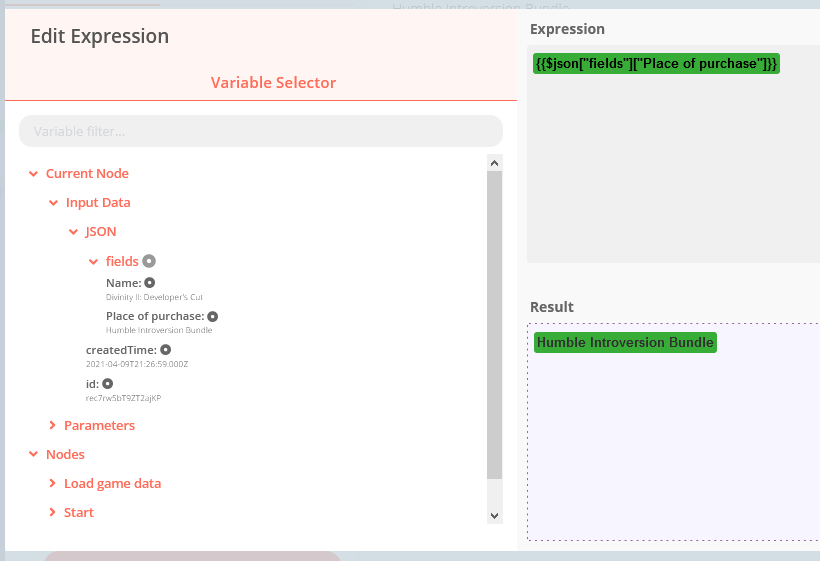Screen dimensions: 820x561
Task: Select the Variable Selector heading
Action: [273, 83]
